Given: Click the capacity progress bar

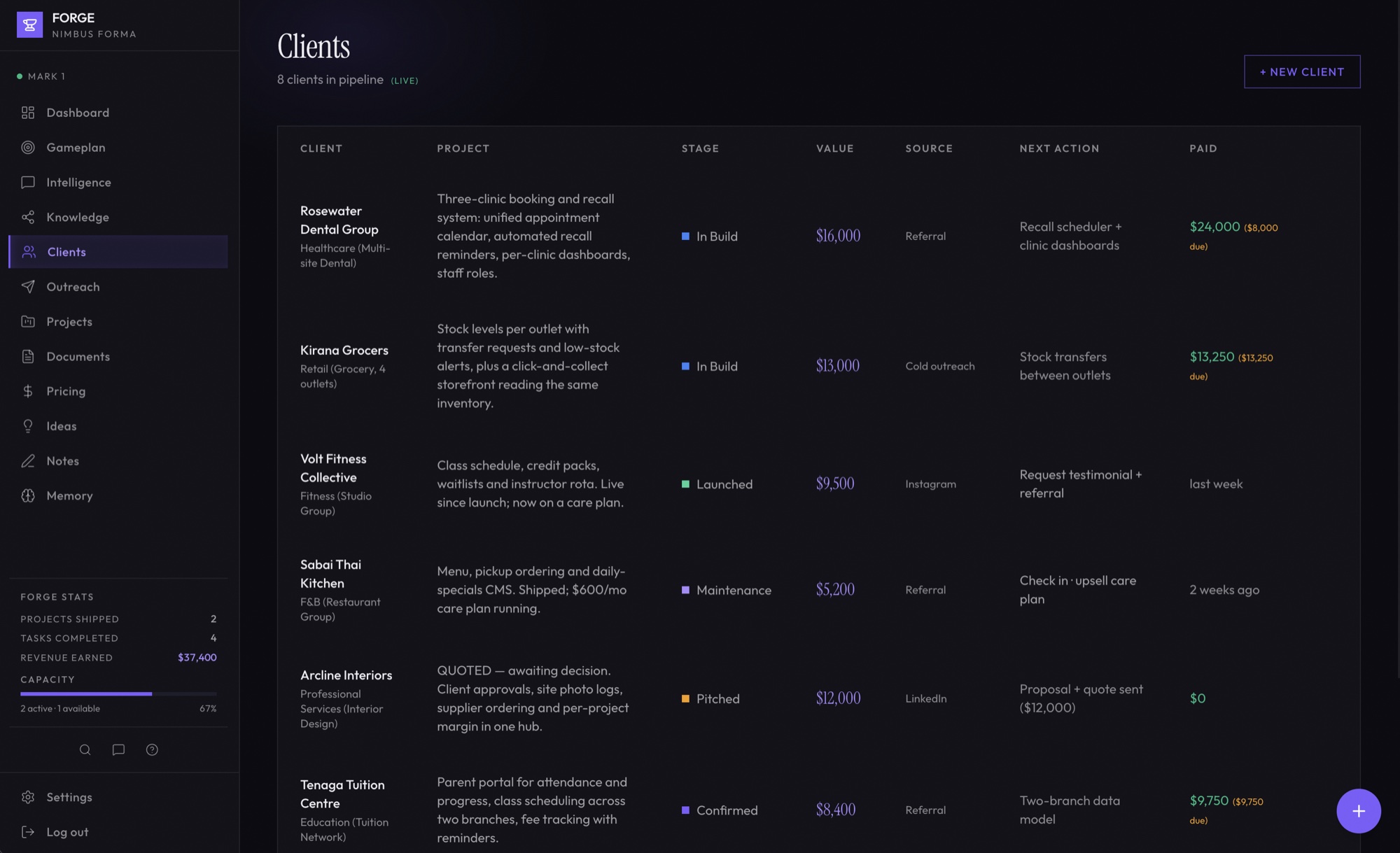Looking at the screenshot, I should coord(118,694).
